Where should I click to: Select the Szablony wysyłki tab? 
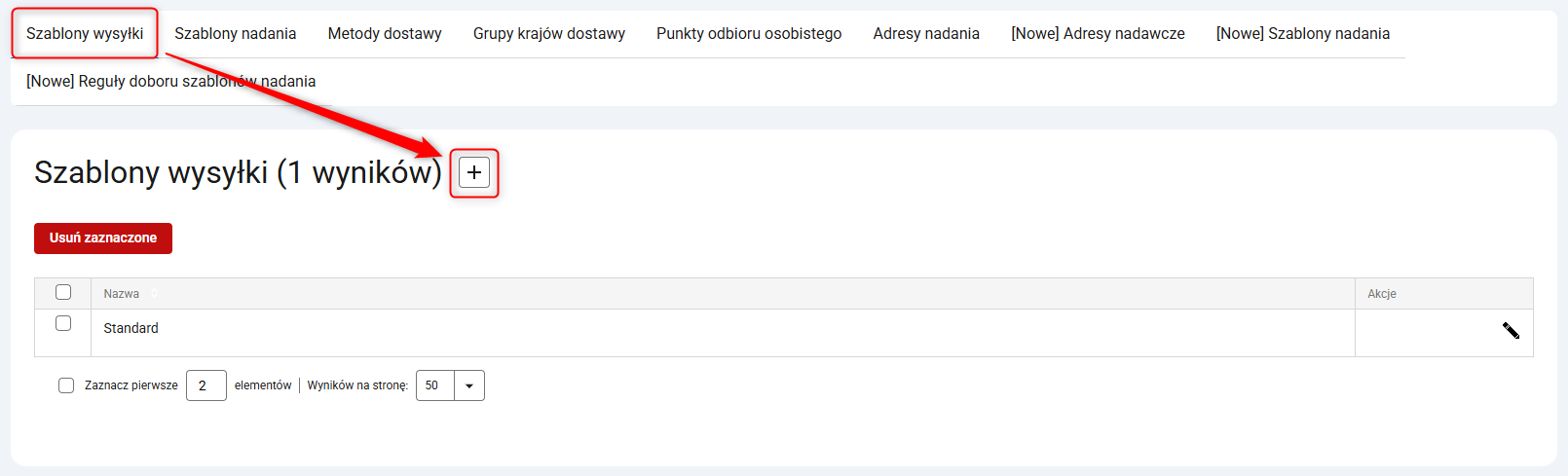(x=85, y=34)
